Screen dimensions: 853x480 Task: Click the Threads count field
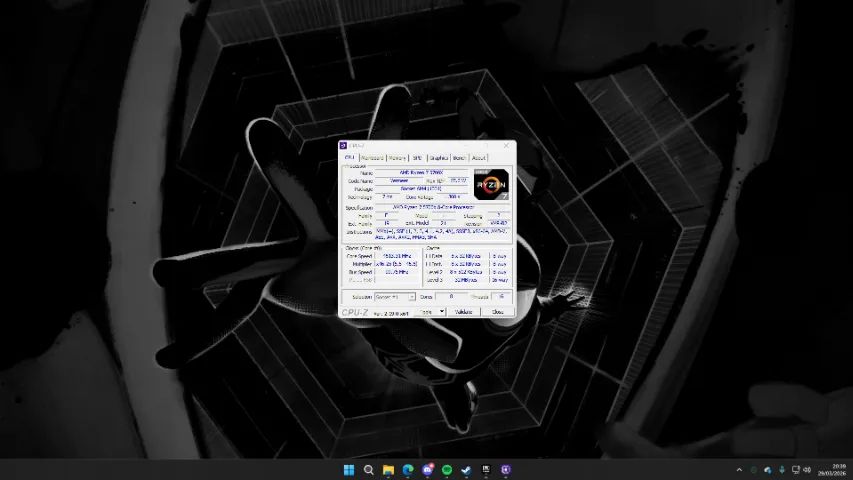tap(501, 297)
